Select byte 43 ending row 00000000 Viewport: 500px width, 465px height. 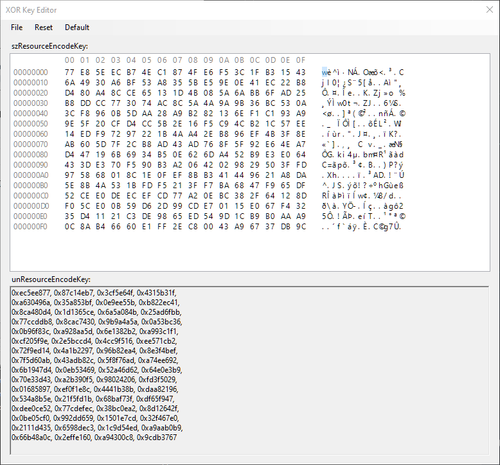click(x=300, y=72)
